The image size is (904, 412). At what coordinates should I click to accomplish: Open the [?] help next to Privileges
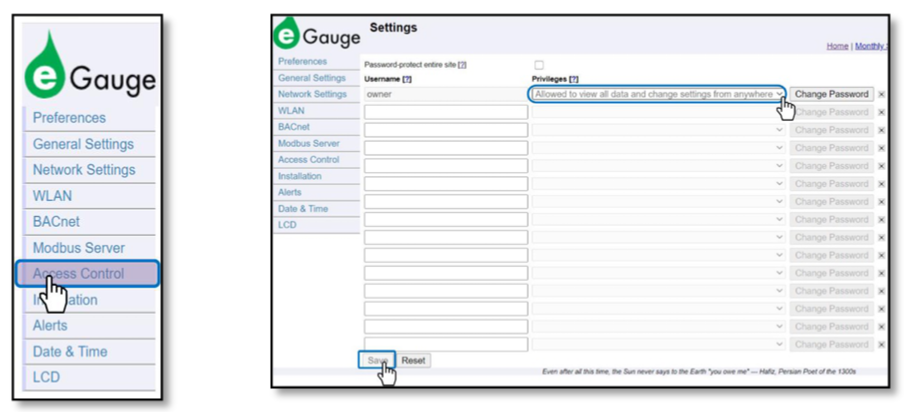pos(574,79)
